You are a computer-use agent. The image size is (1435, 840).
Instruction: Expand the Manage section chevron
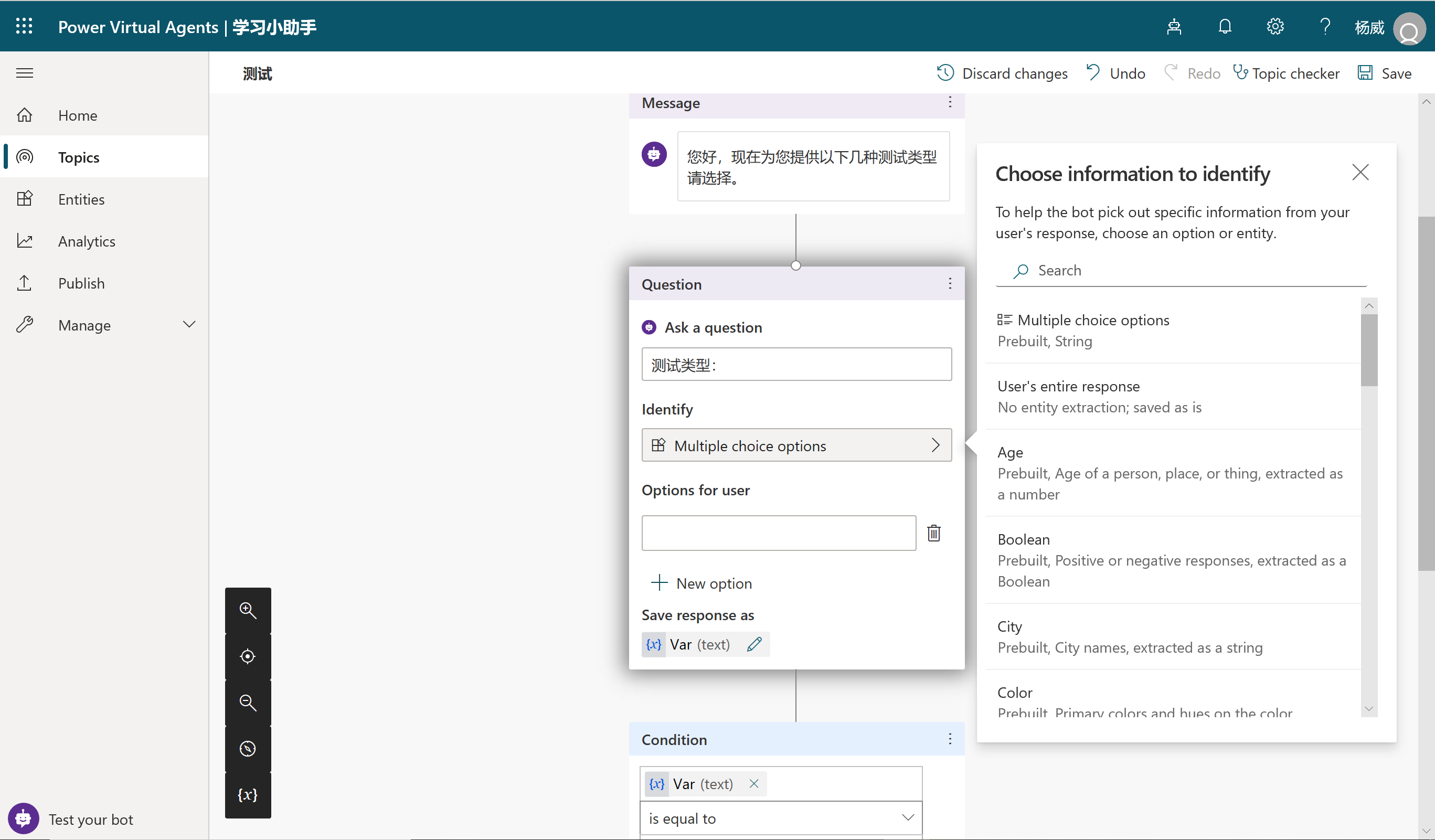[189, 325]
